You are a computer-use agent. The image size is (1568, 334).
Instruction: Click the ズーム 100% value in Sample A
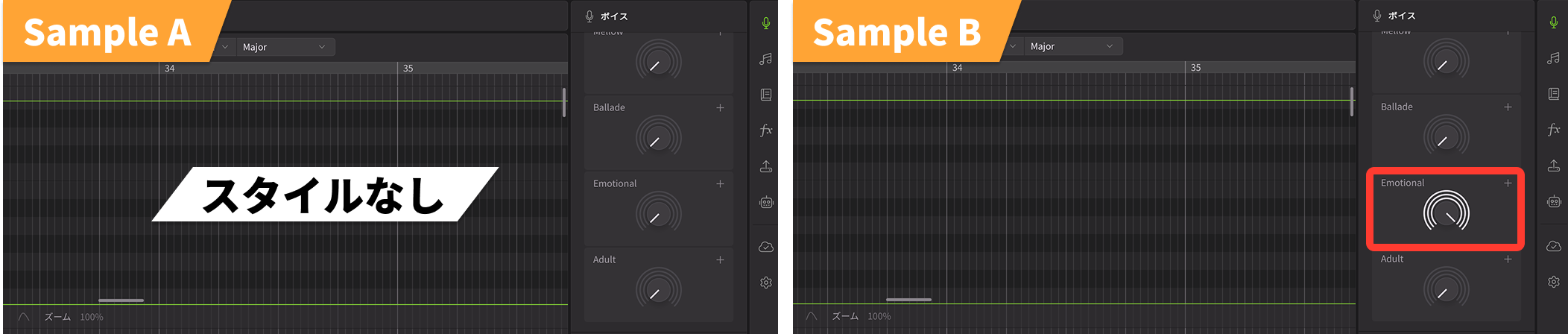point(92,317)
